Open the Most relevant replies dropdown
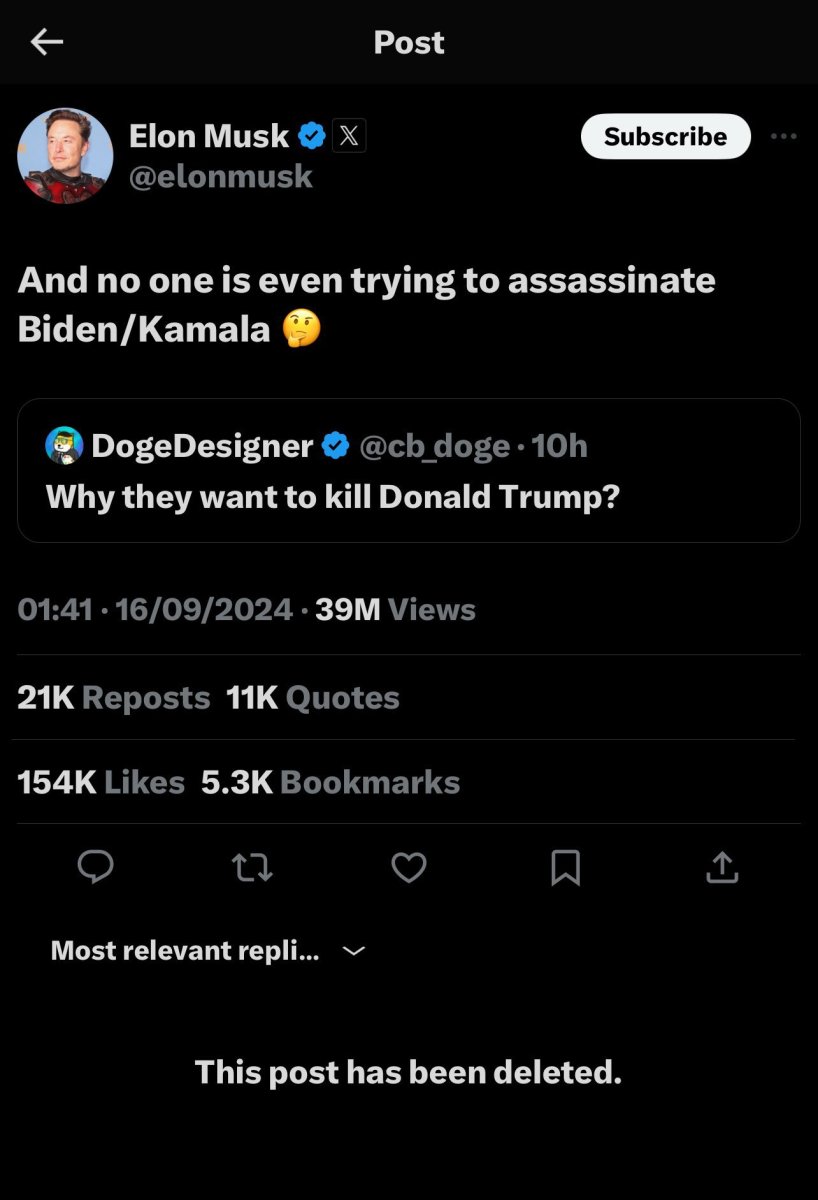 pos(185,950)
